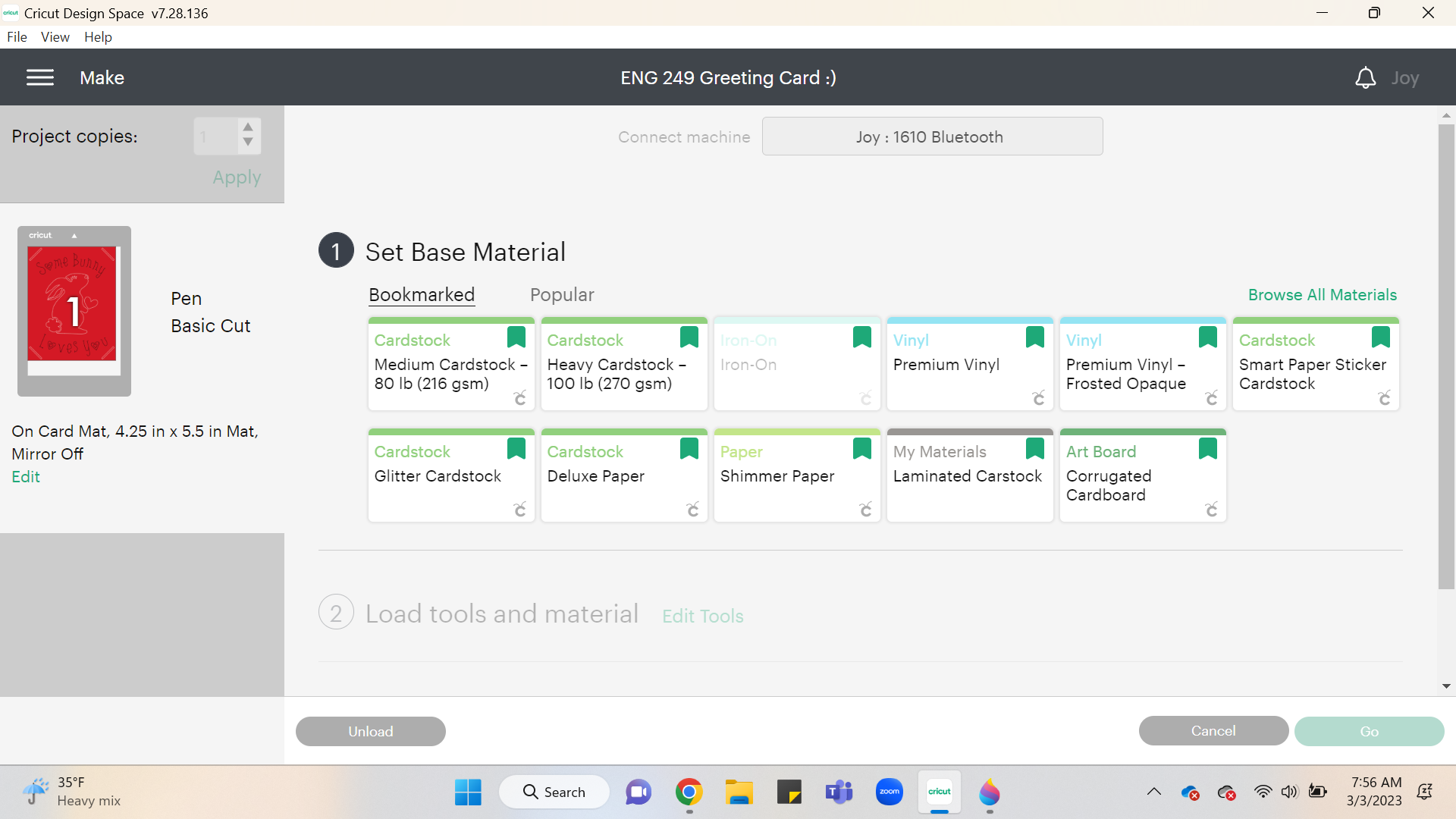Select the card mat preview thumbnail
This screenshot has height=819, width=1456.
point(74,311)
